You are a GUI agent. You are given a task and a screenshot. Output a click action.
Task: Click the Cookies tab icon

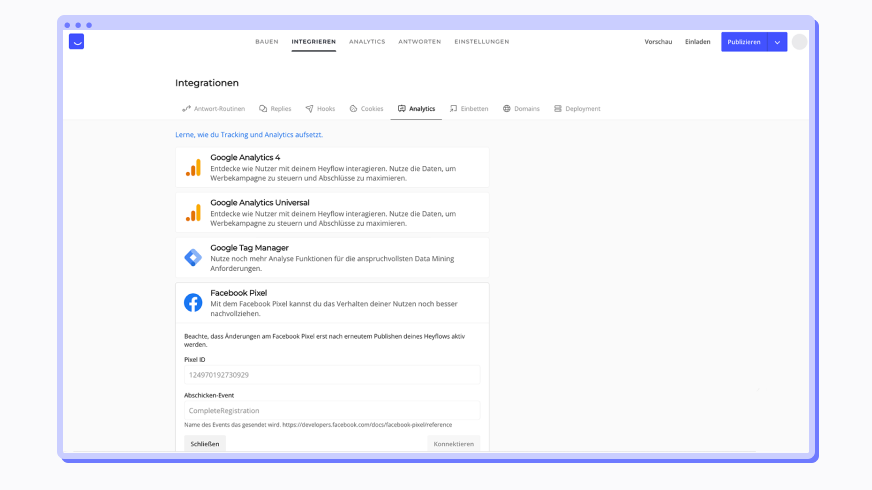coord(353,108)
